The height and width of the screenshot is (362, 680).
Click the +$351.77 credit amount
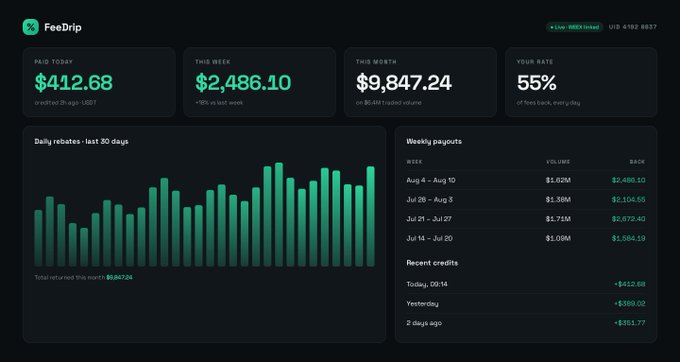[x=630, y=323]
